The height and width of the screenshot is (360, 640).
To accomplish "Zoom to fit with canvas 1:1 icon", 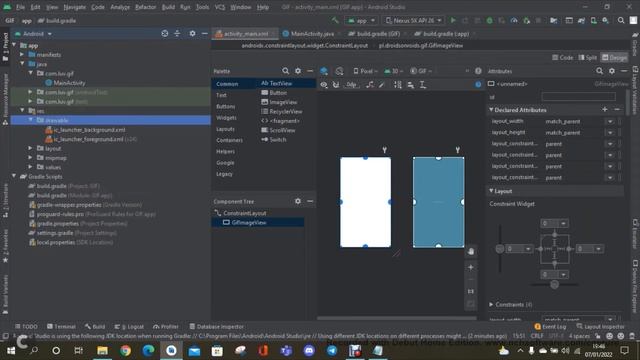I will coord(471,291).
